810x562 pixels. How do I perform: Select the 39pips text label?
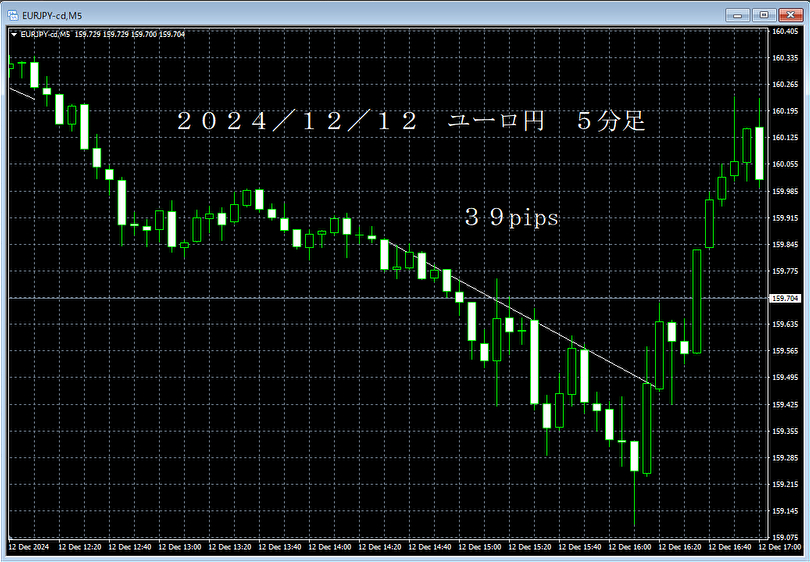tap(511, 217)
